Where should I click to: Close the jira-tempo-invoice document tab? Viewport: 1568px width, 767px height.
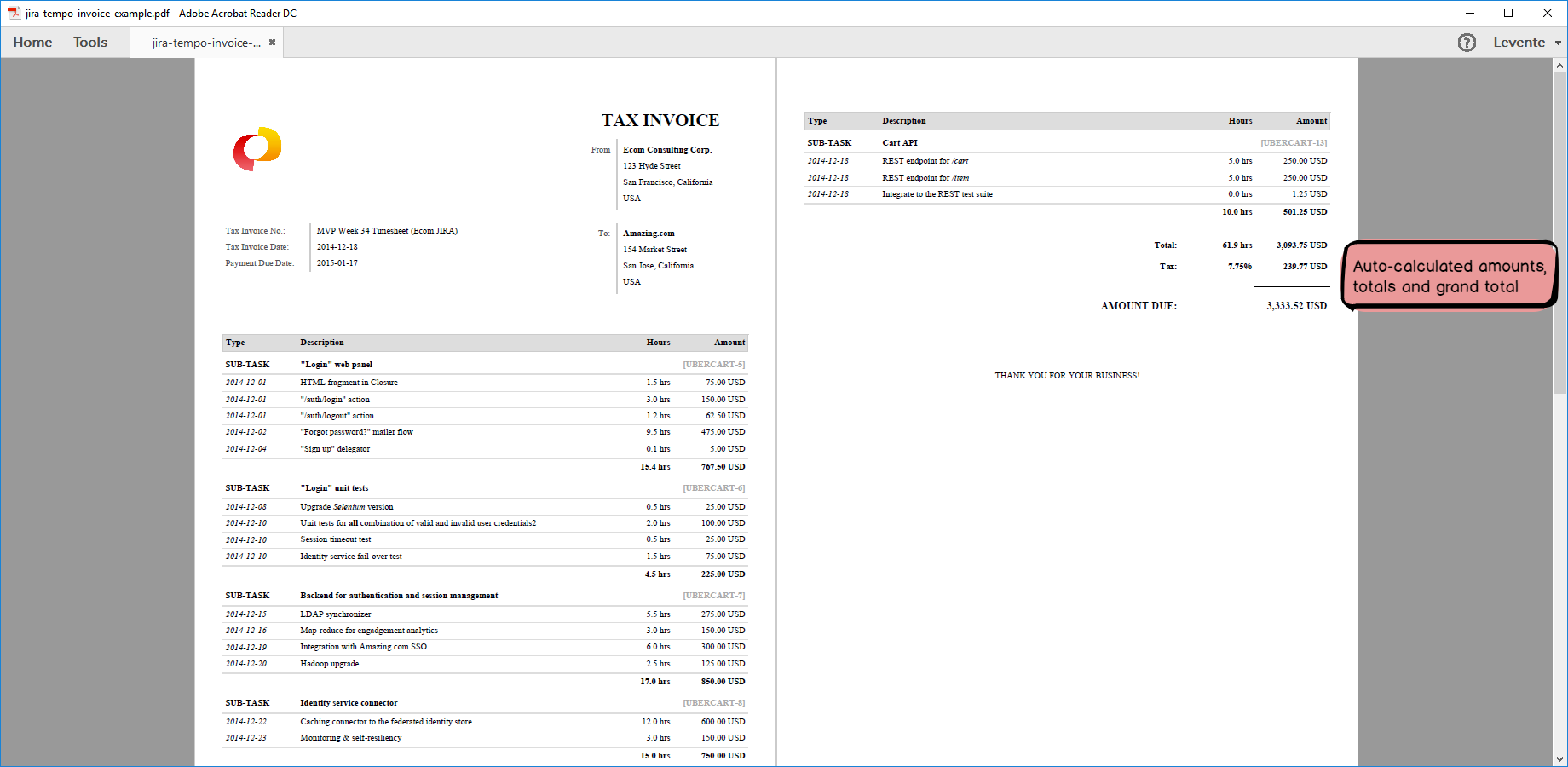point(272,41)
